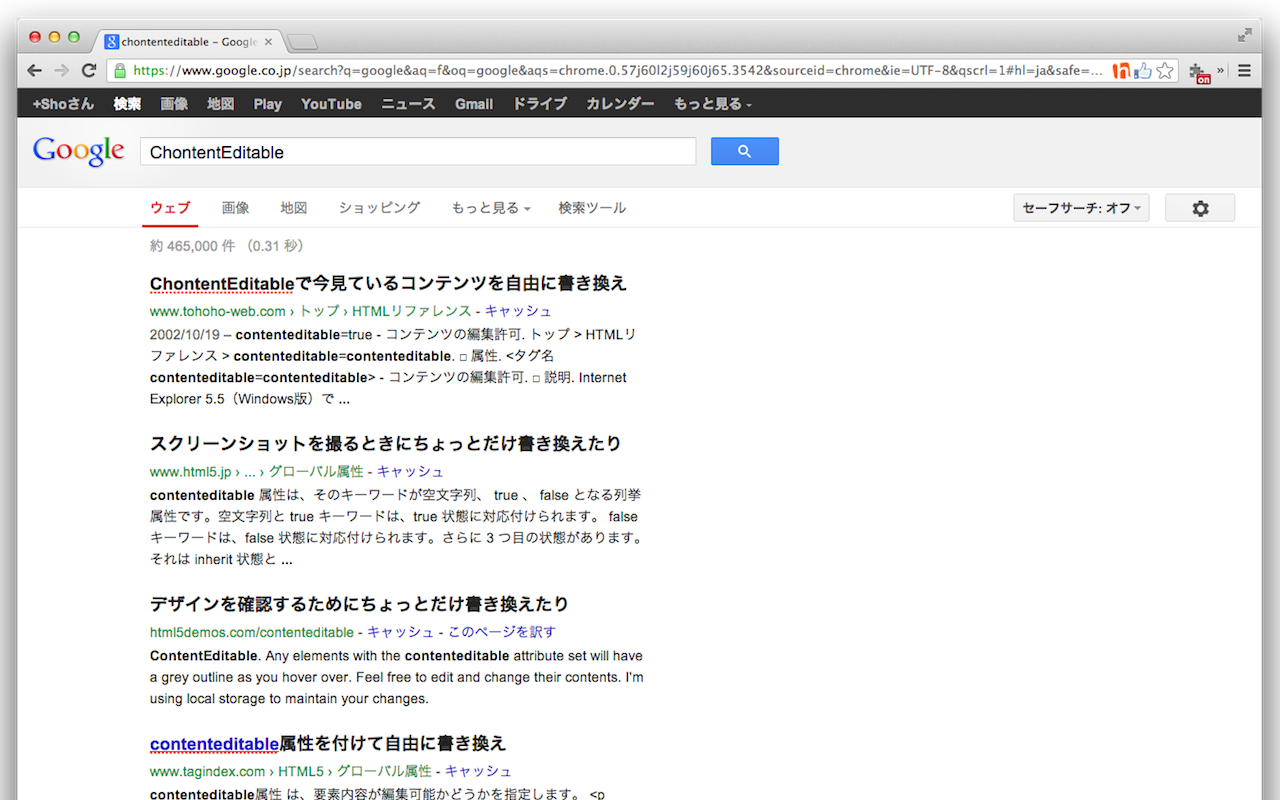This screenshot has height=800, width=1280.
Task: Open the セーフサーチ: オフ dropdown
Action: tap(1081, 208)
